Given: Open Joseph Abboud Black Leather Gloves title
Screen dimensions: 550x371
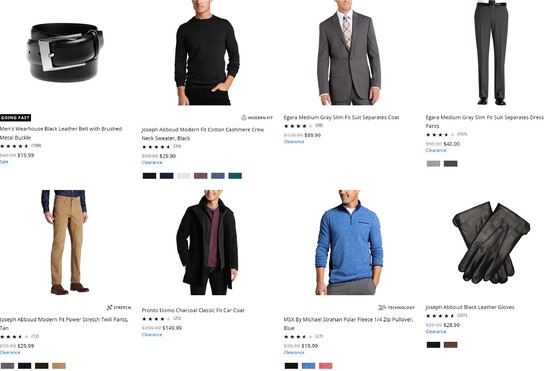Looking at the screenshot, I should pos(470,307).
